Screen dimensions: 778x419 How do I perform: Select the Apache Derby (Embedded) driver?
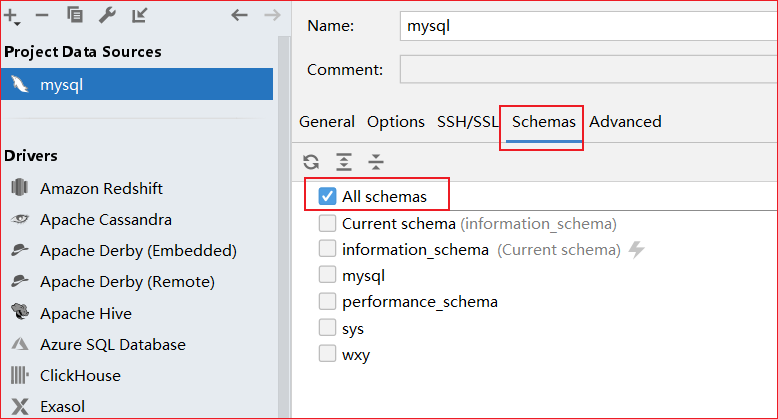pos(137,251)
